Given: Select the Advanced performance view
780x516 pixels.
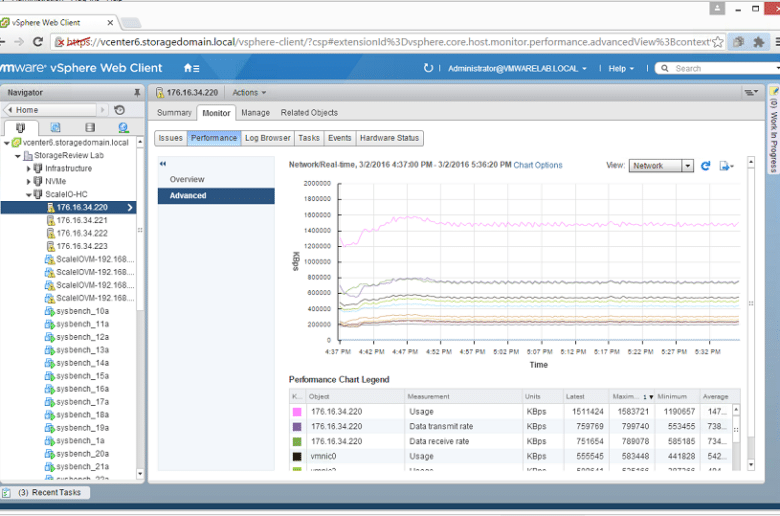Looking at the screenshot, I should tap(216, 196).
